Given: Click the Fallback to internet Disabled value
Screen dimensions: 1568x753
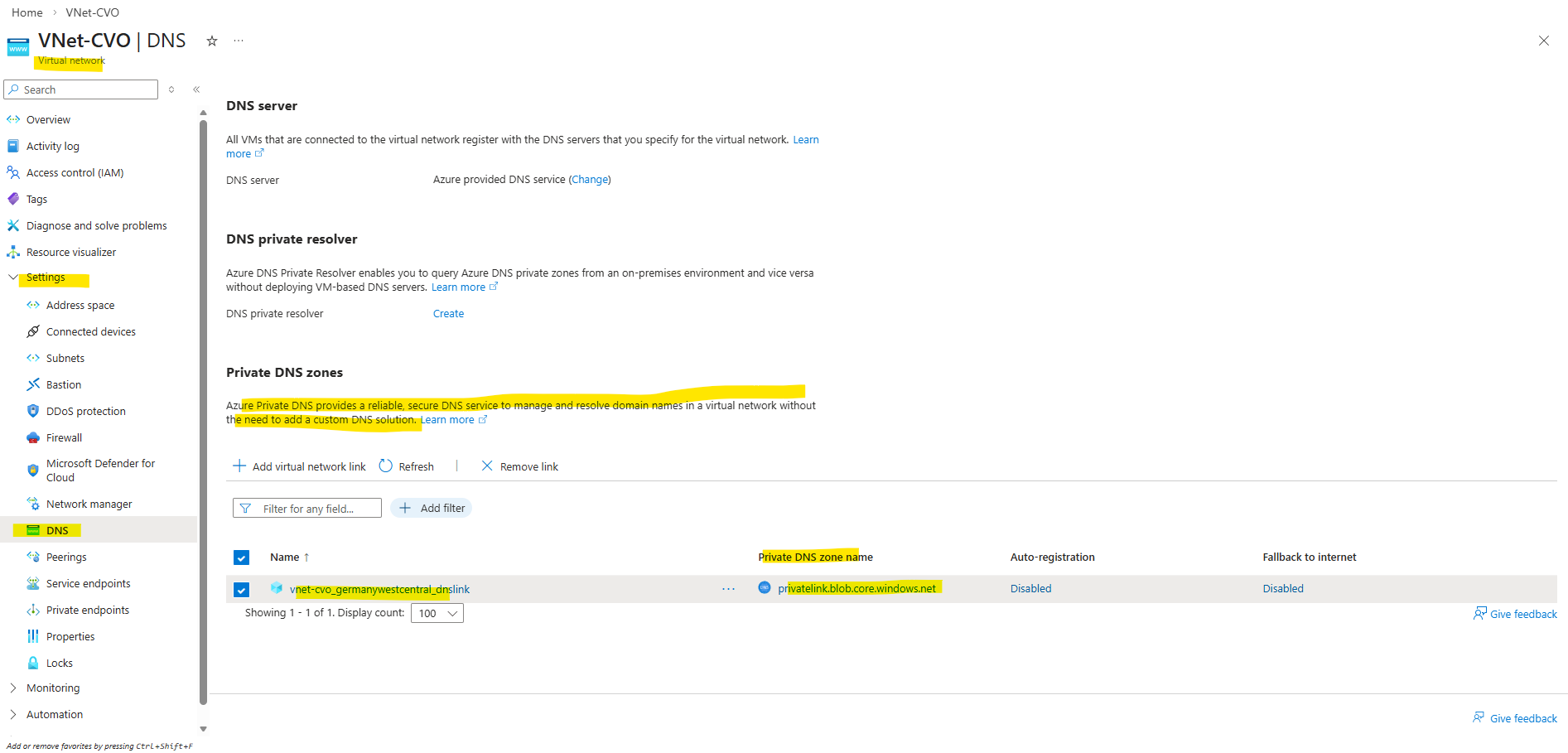Looking at the screenshot, I should pos(1283,589).
